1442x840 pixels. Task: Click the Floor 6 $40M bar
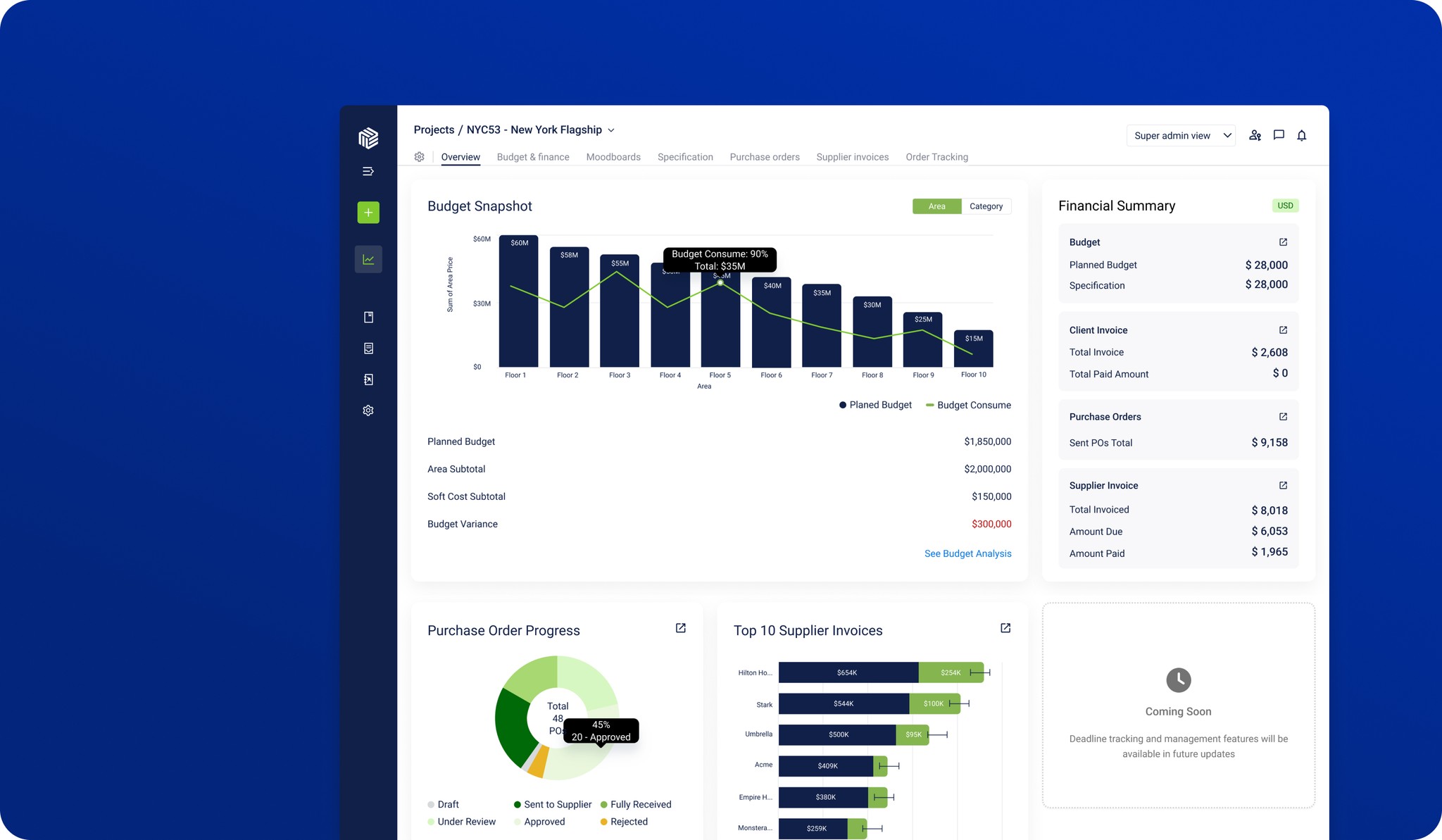(x=772, y=322)
